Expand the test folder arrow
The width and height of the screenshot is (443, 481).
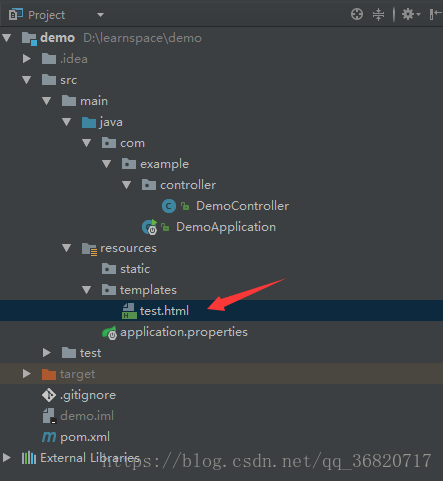pyautogui.click(x=47, y=353)
